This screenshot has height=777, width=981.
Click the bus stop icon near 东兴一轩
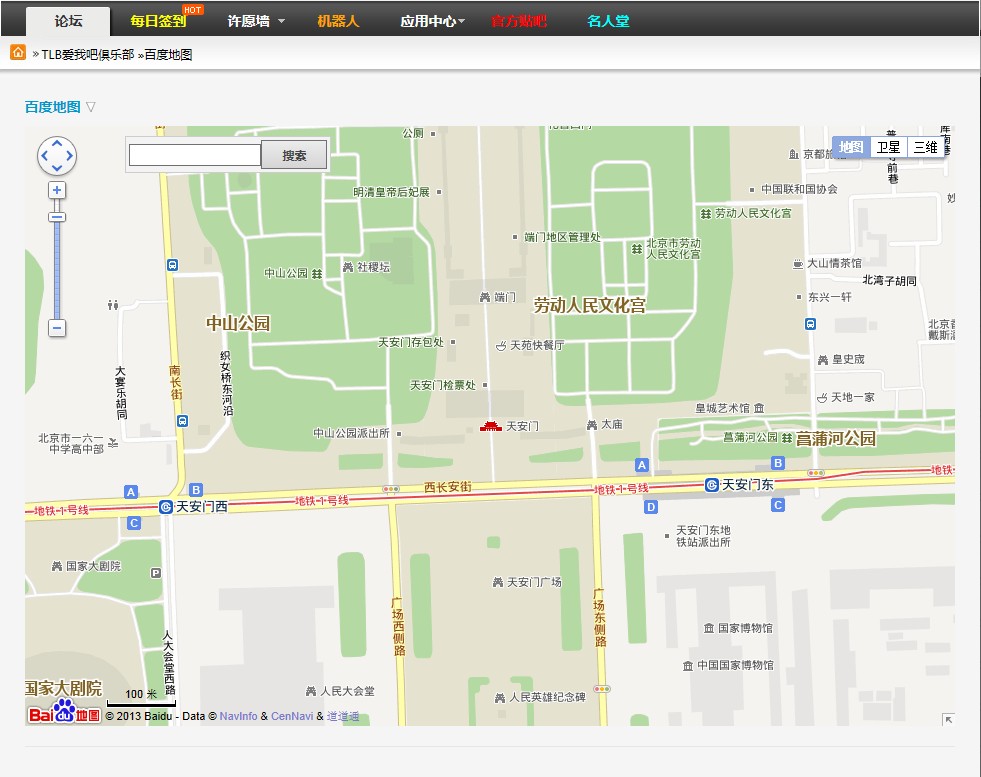[x=810, y=324]
